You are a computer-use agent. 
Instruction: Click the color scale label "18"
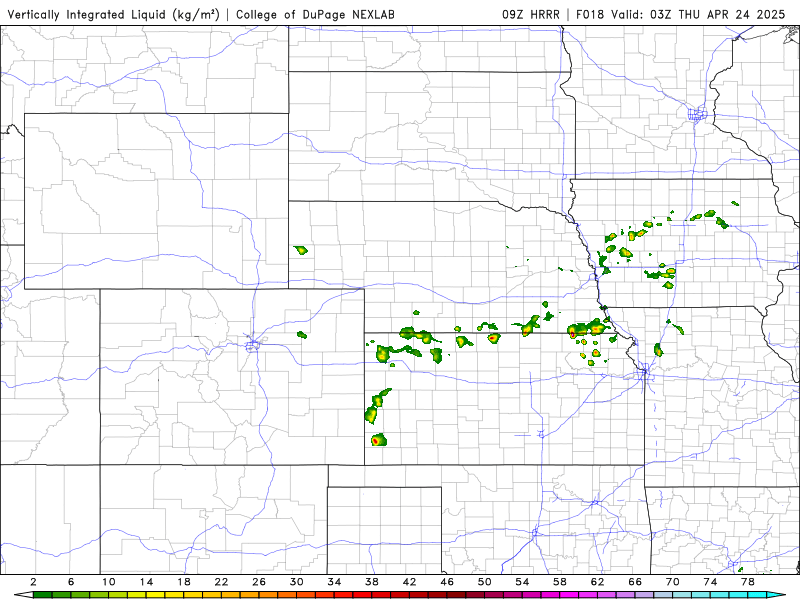point(184,582)
